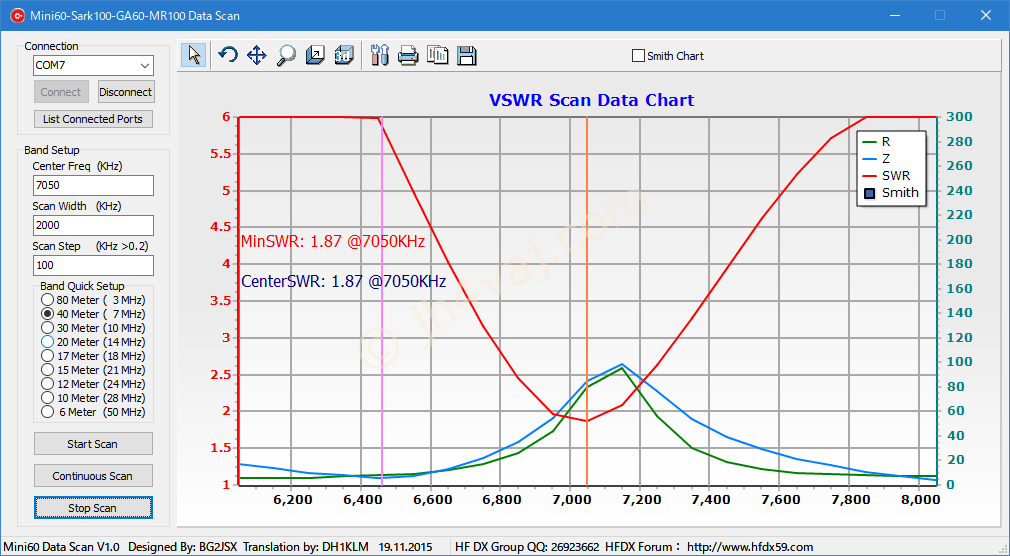Click the Z legend entry
The width and height of the screenshot is (1010, 556).
click(877, 158)
